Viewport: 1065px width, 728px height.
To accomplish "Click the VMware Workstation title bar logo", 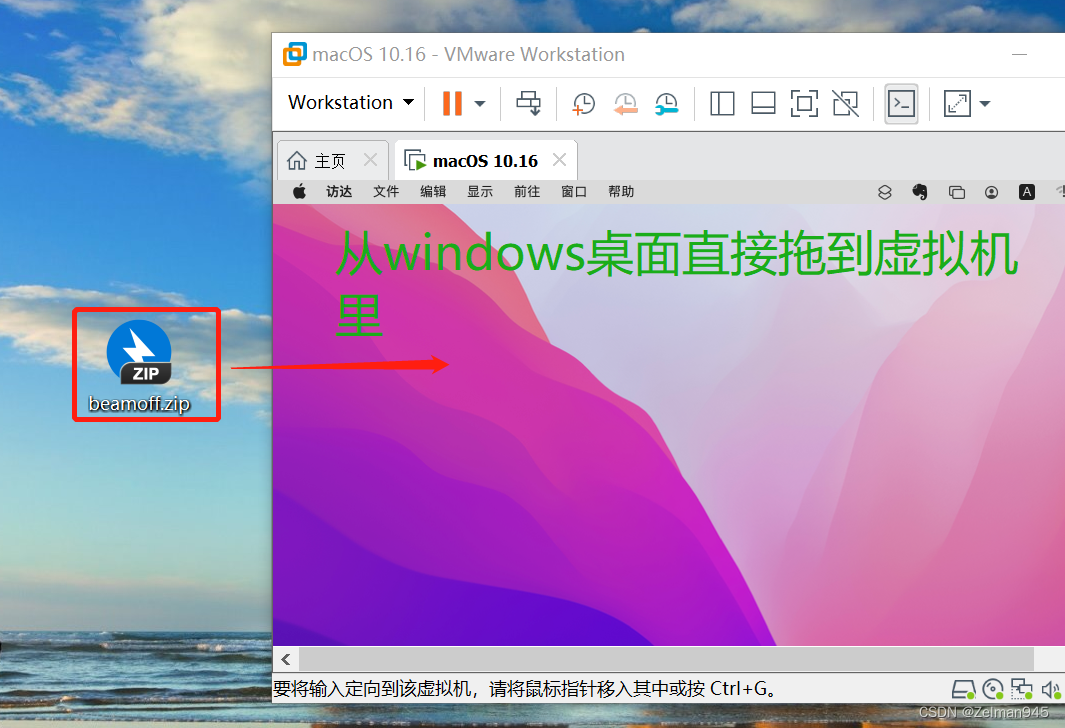I will [294, 54].
